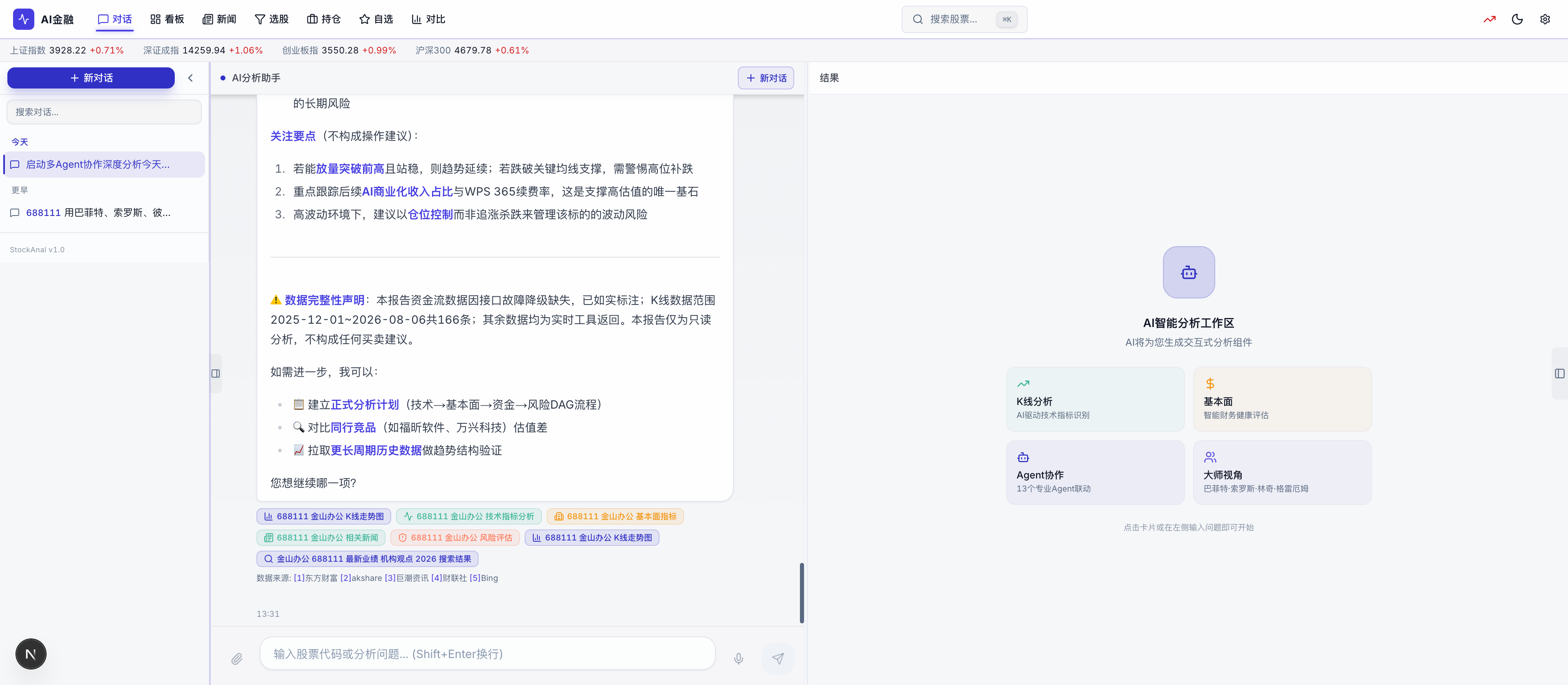The height and width of the screenshot is (685, 1568).
Task: Select the 688111 用巴菲特、索罗斯 conversation
Action: [105, 212]
